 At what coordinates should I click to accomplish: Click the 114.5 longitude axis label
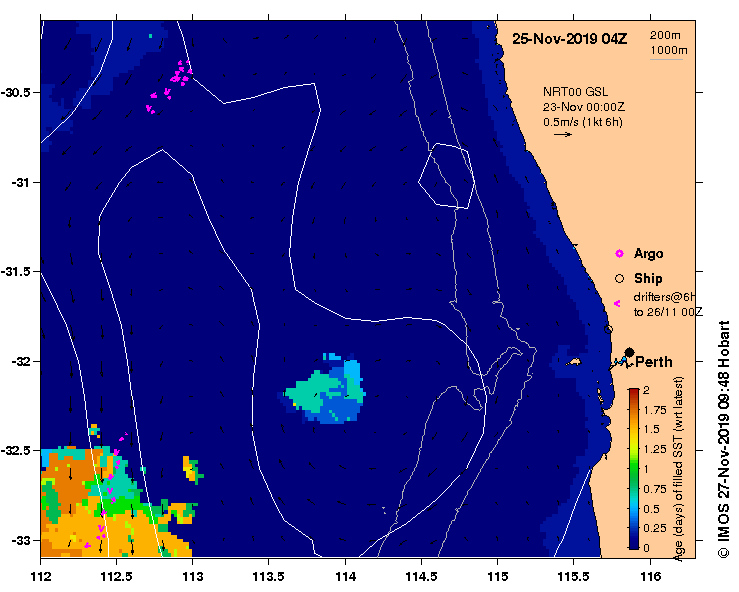(421, 576)
